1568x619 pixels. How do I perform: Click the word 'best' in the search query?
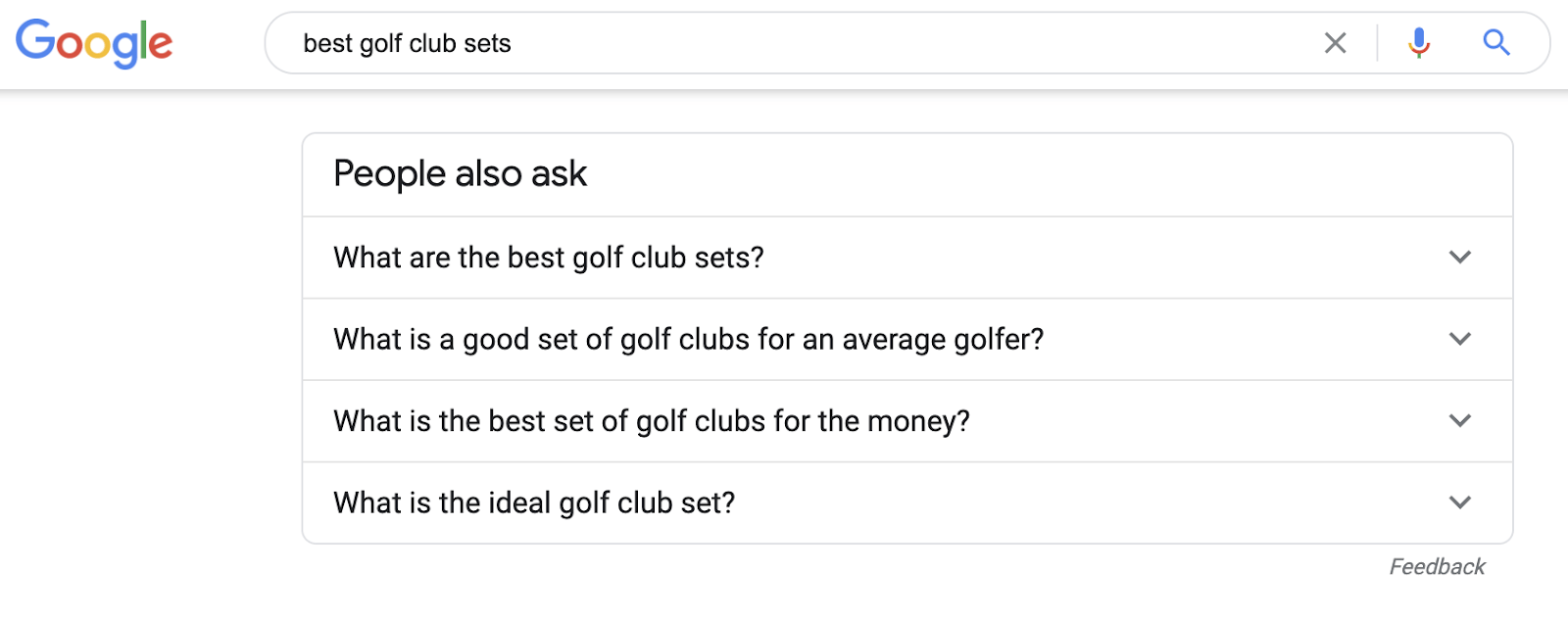[x=327, y=44]
